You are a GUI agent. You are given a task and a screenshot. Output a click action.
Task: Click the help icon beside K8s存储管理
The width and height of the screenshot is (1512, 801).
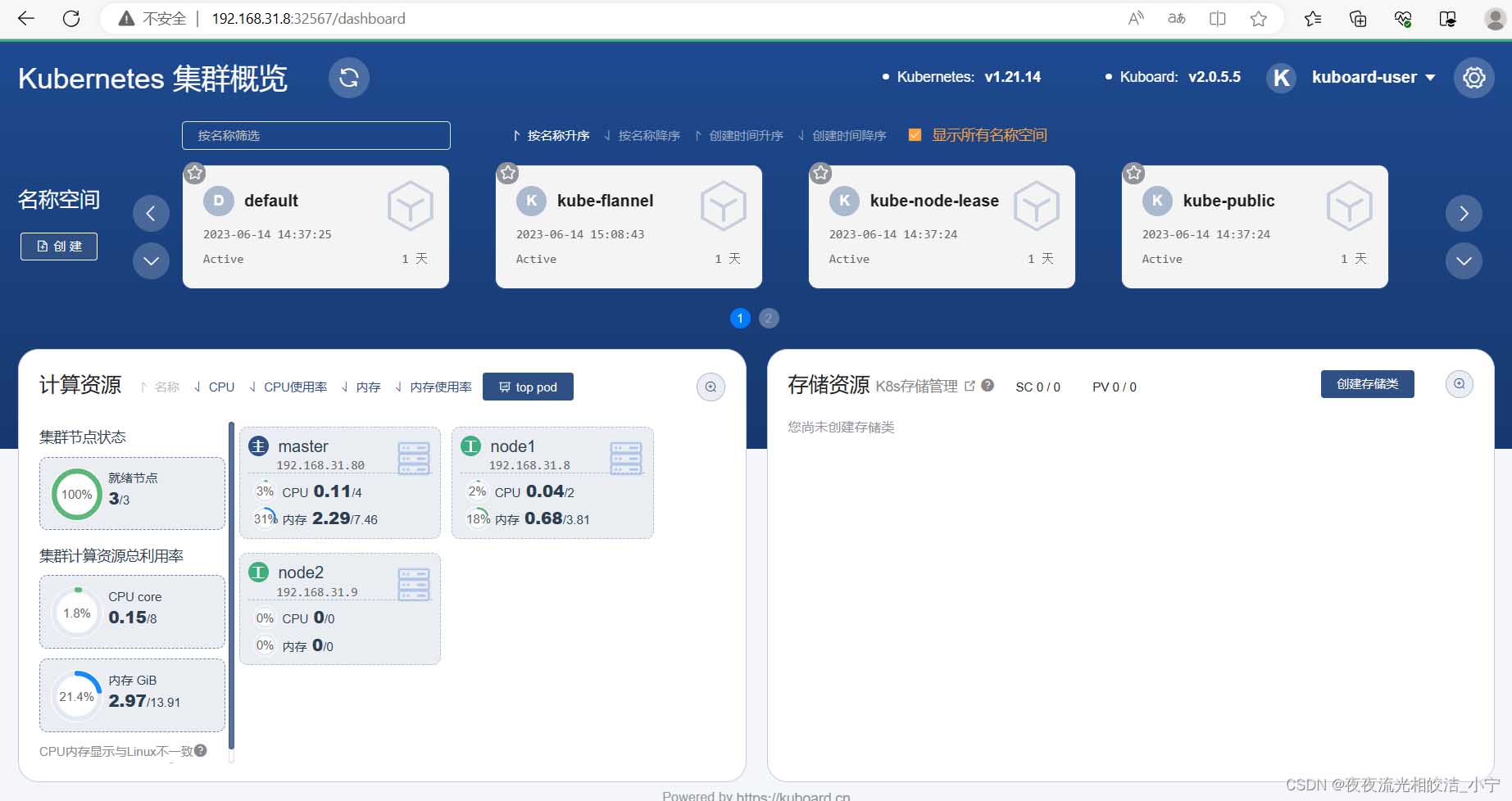pos(988,385)
